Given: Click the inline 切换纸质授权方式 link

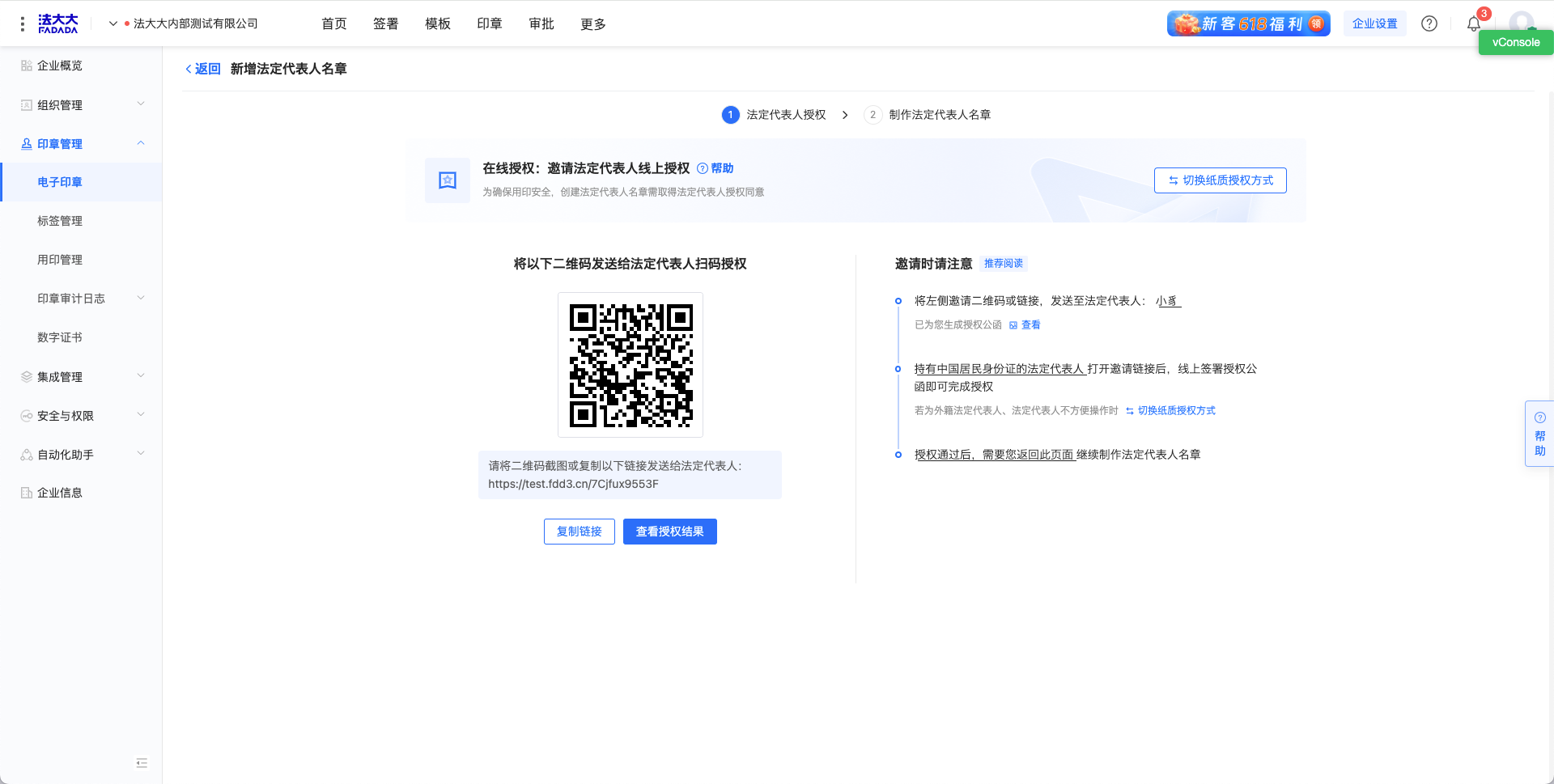Looking at the screenshot, I should 1170,411.
